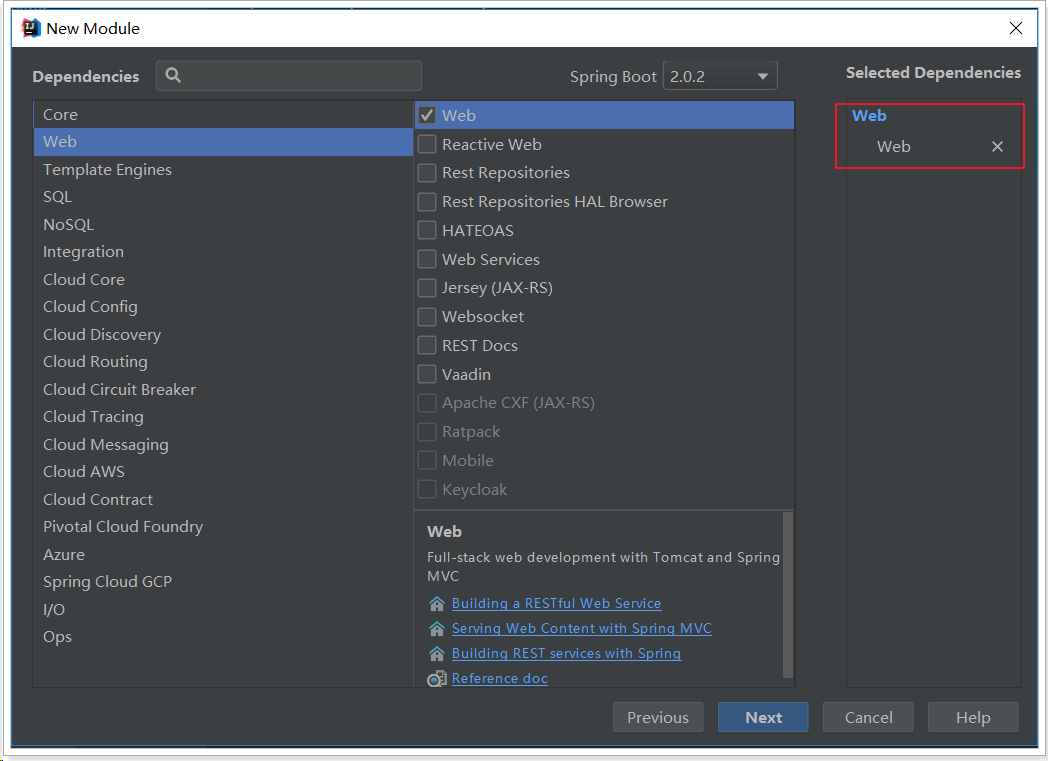
Task: Focus the dependencies search field
Action: [289, 75]
